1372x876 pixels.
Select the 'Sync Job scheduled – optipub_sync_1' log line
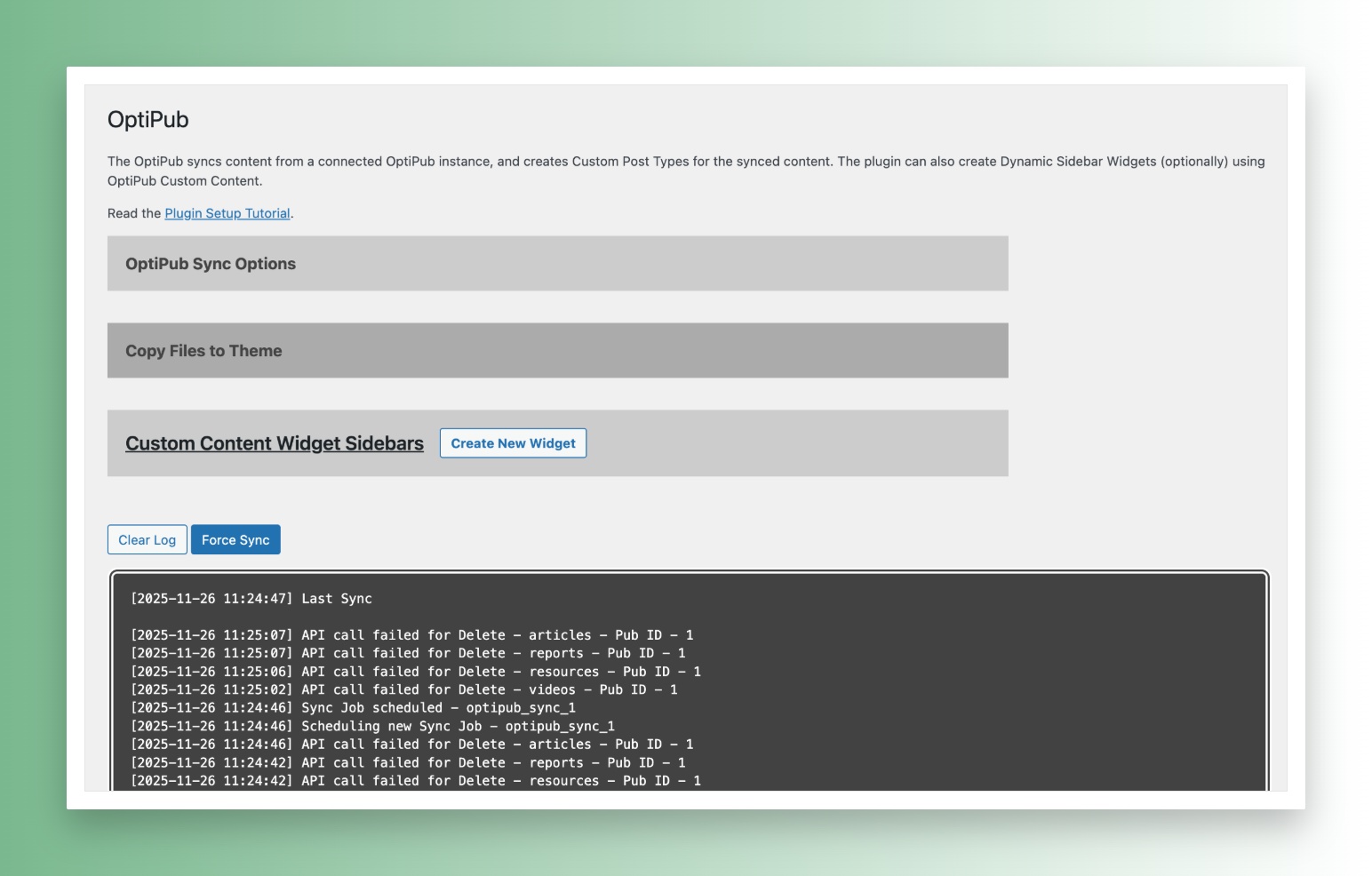[x=353, y=708]
